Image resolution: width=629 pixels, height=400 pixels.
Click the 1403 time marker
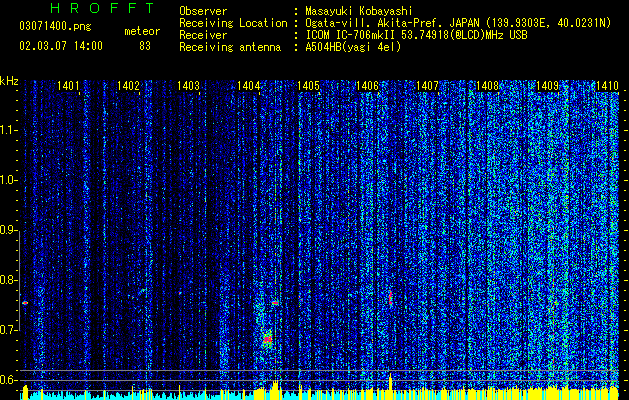tap(188, 85)
